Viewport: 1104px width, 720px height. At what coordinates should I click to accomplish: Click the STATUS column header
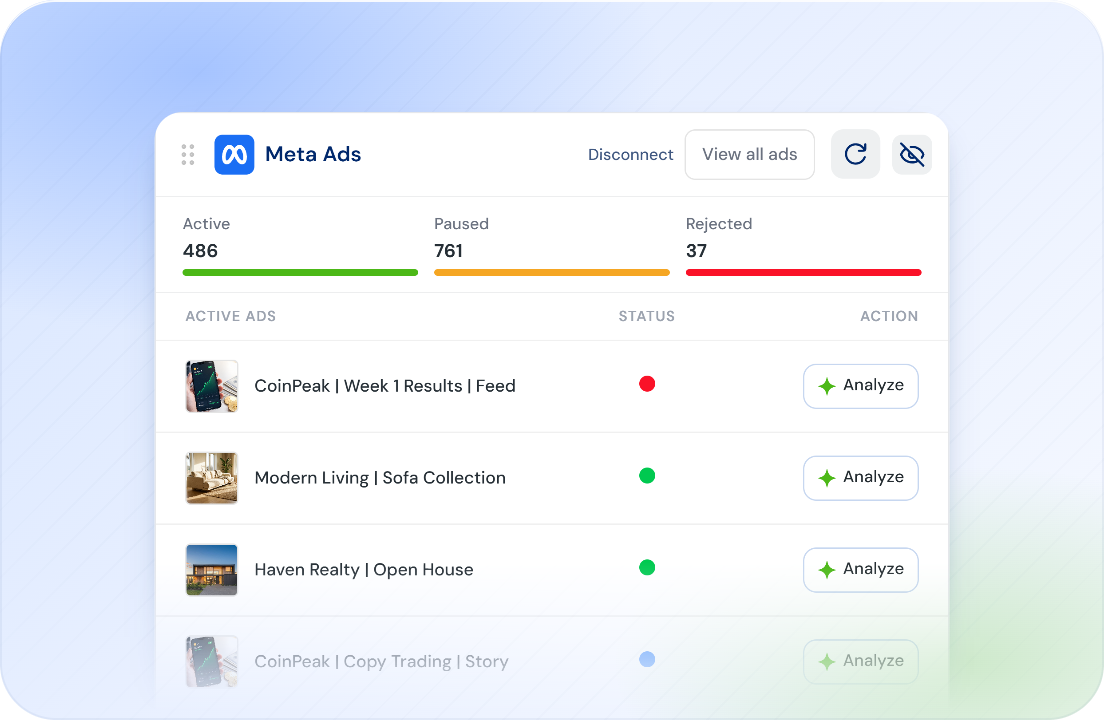646,317
